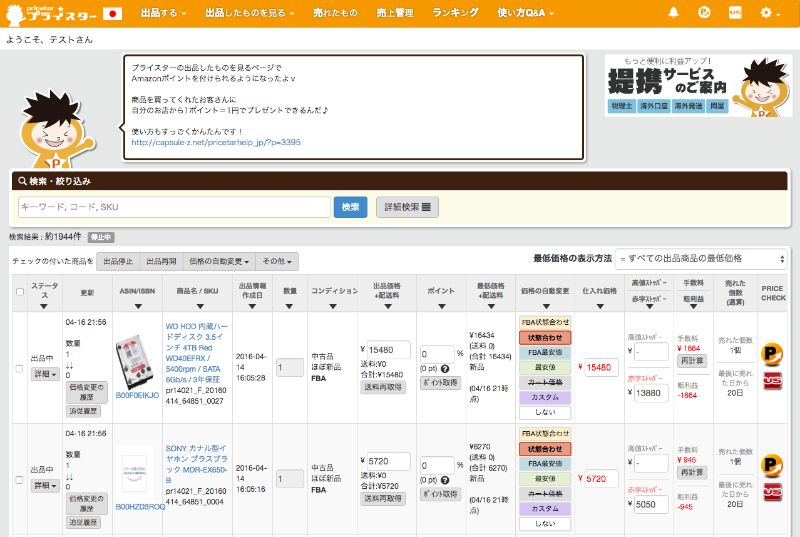Check the WD HDD row checkbox

[19, 368]
